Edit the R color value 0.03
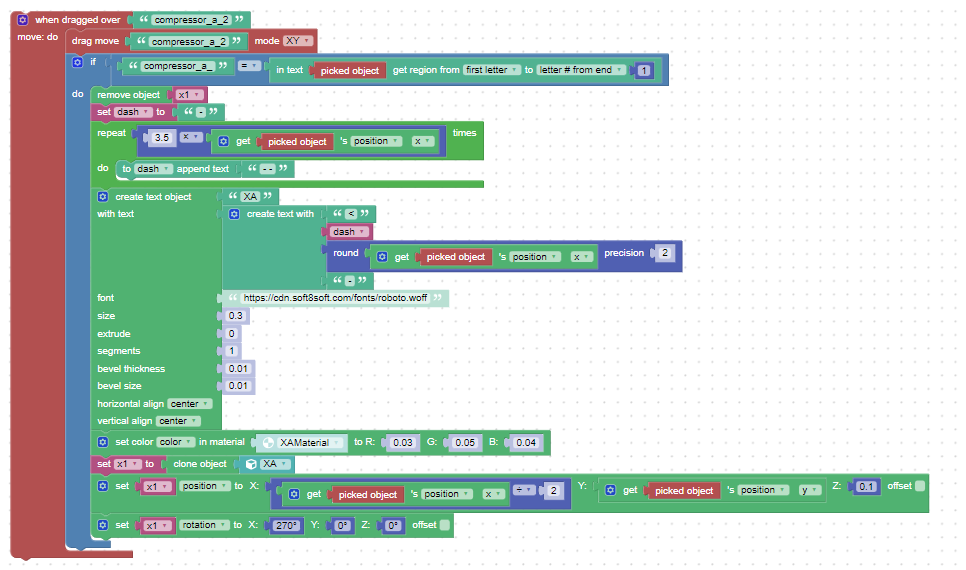Image resolution: width=966 pixels, height=570 pixels. 403,442
